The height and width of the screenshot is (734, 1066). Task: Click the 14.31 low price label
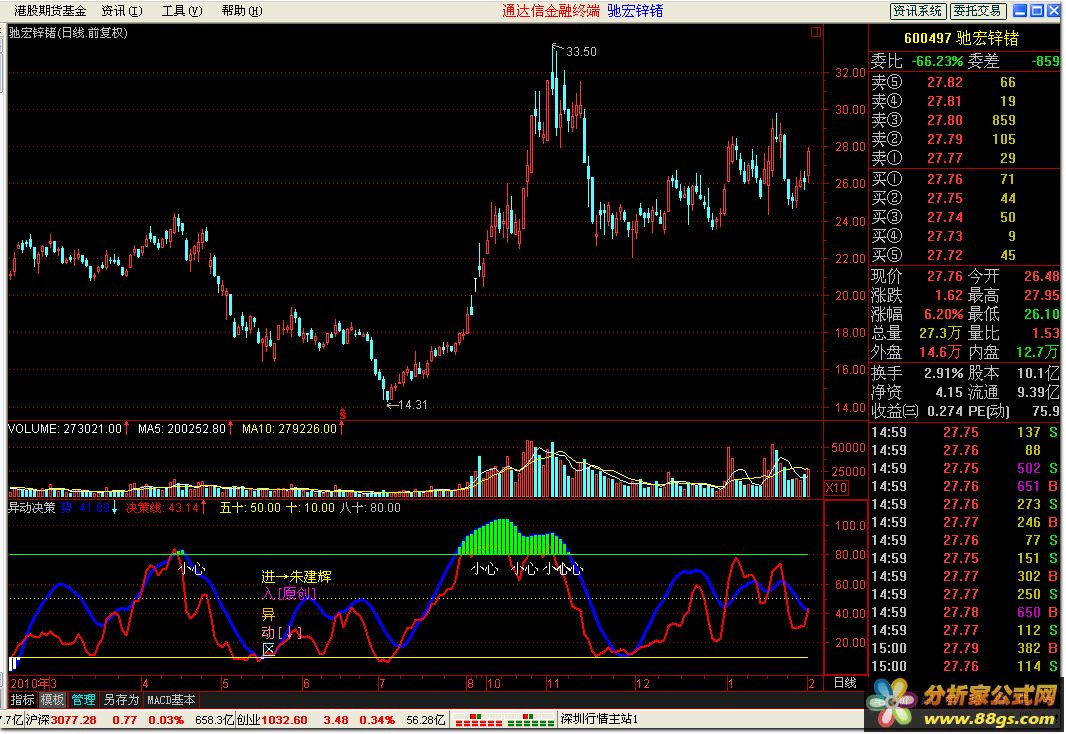pyautogui.click(x=412, y=405)
